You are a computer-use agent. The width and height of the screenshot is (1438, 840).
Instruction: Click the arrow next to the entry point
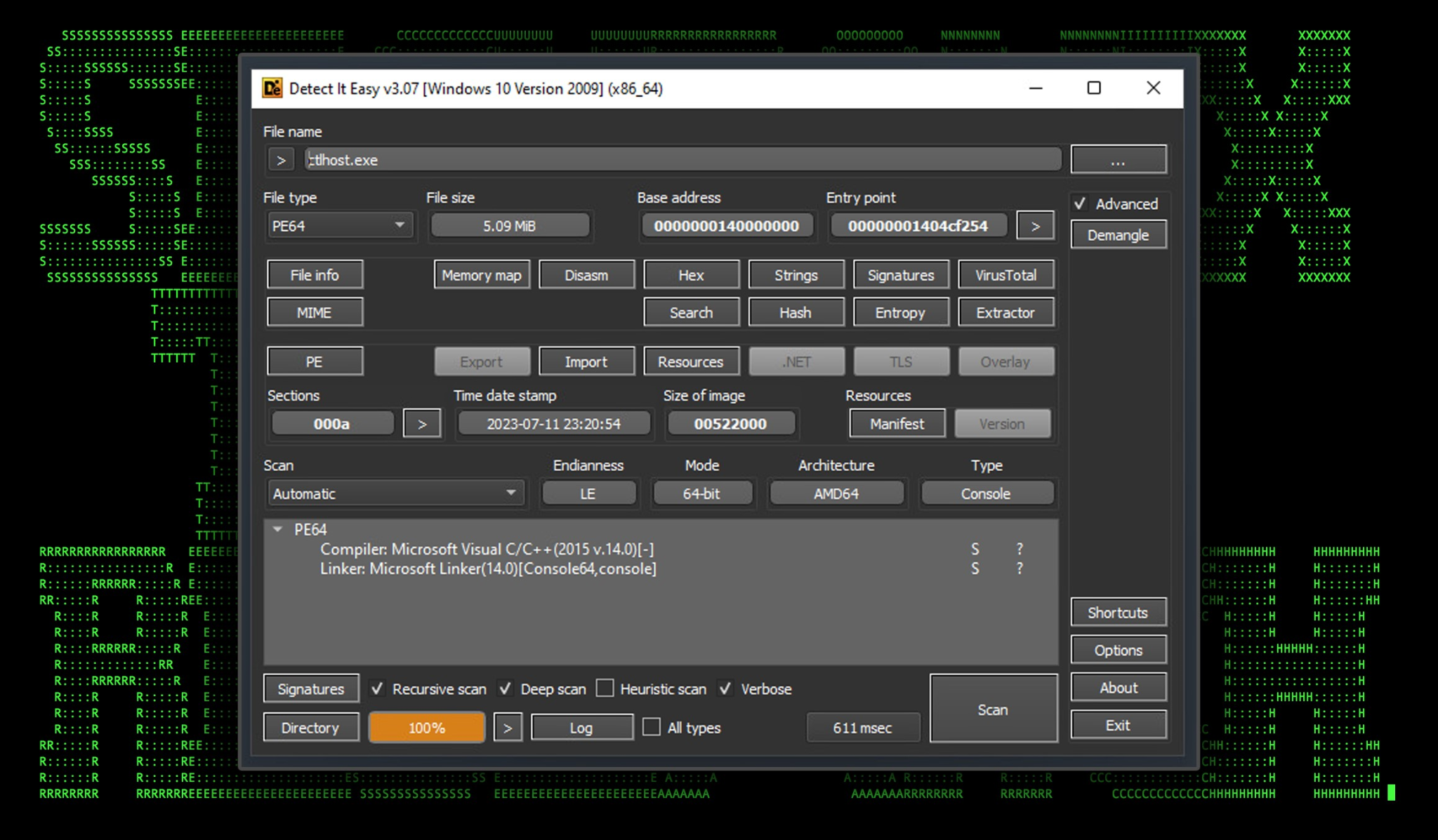click(x=1035, y=226)
